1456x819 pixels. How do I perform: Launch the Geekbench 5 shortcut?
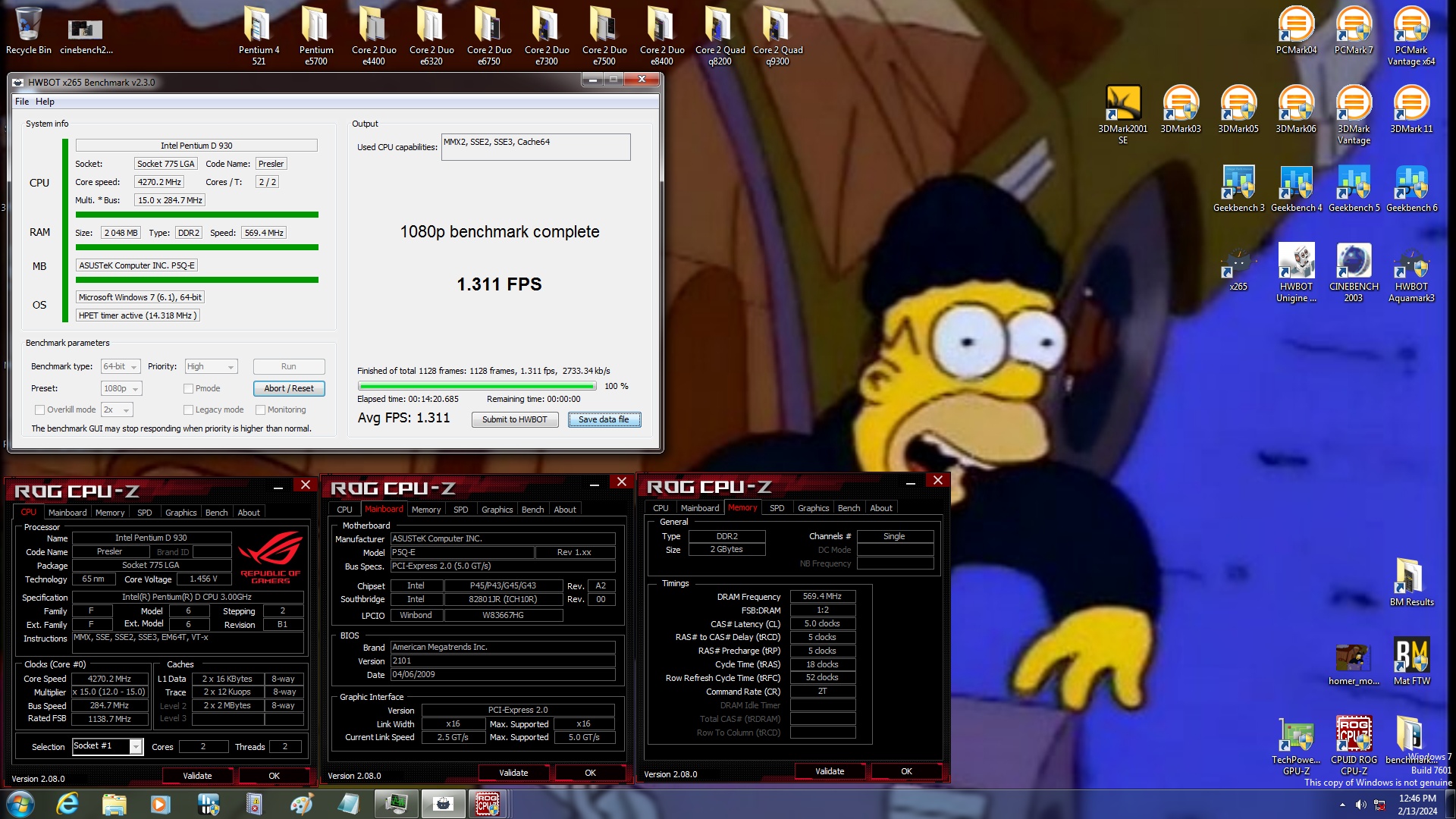coord(1354,188)
